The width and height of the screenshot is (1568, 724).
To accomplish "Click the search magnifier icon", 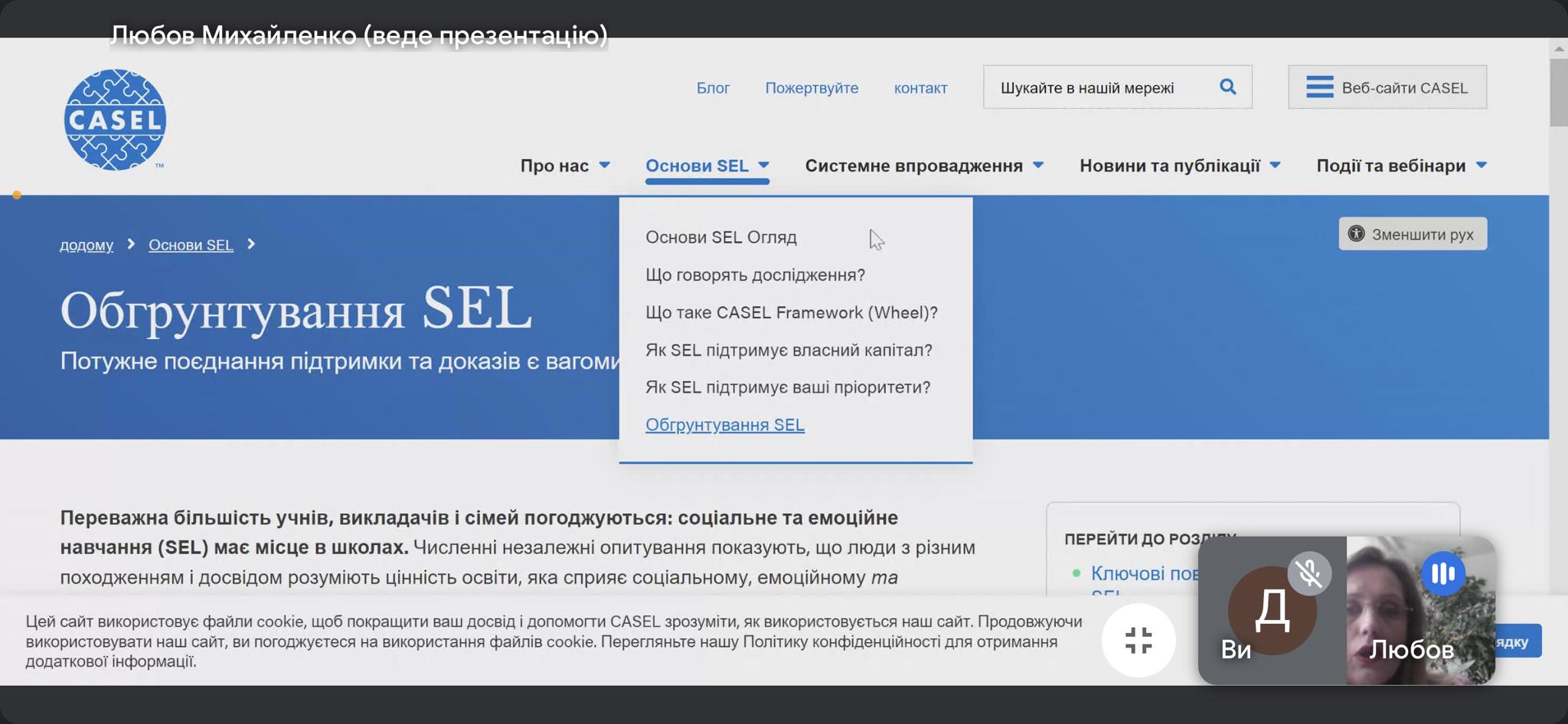I will (1228, 86).
